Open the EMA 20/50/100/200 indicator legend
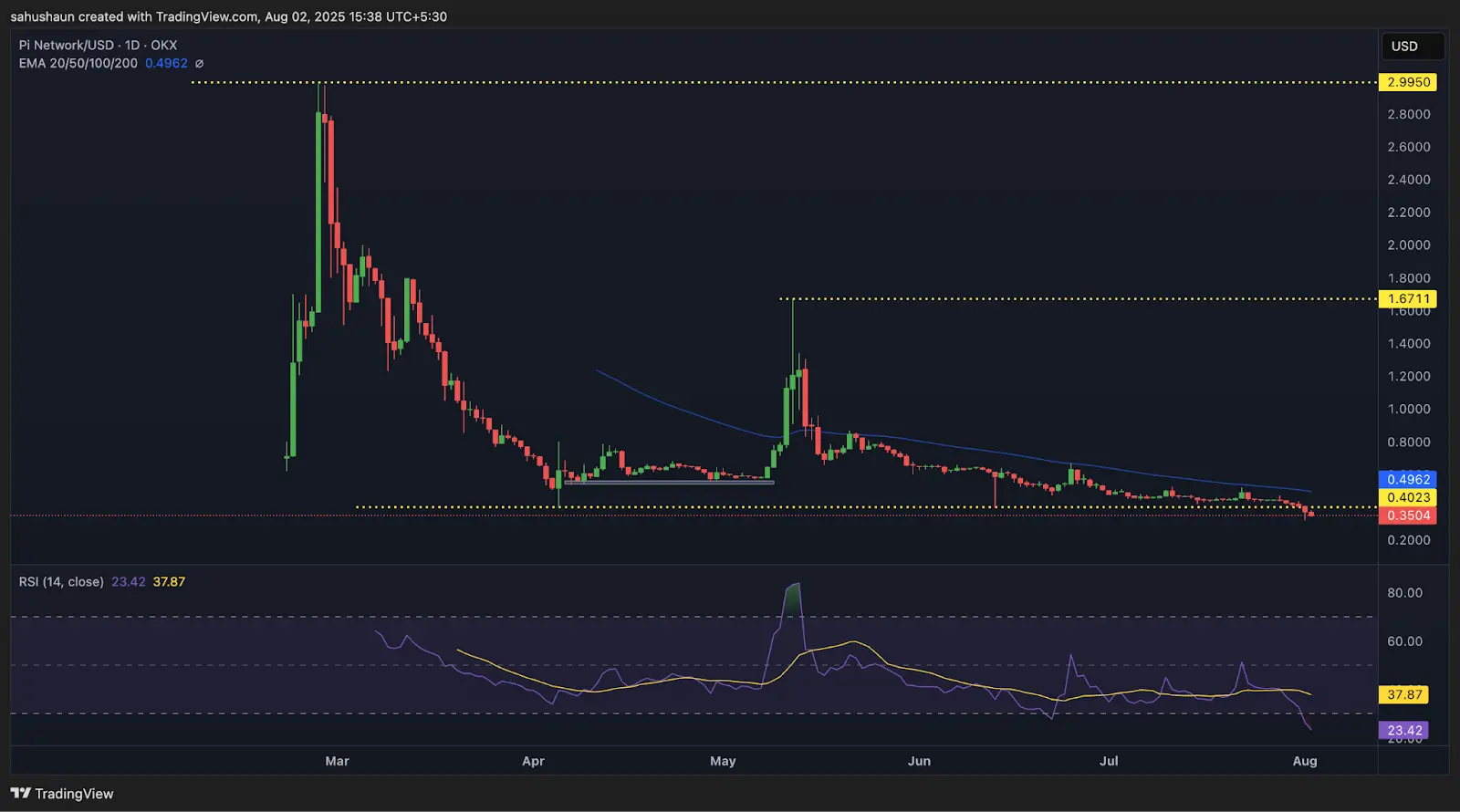The image size is (1460, 812). point(78,63)
